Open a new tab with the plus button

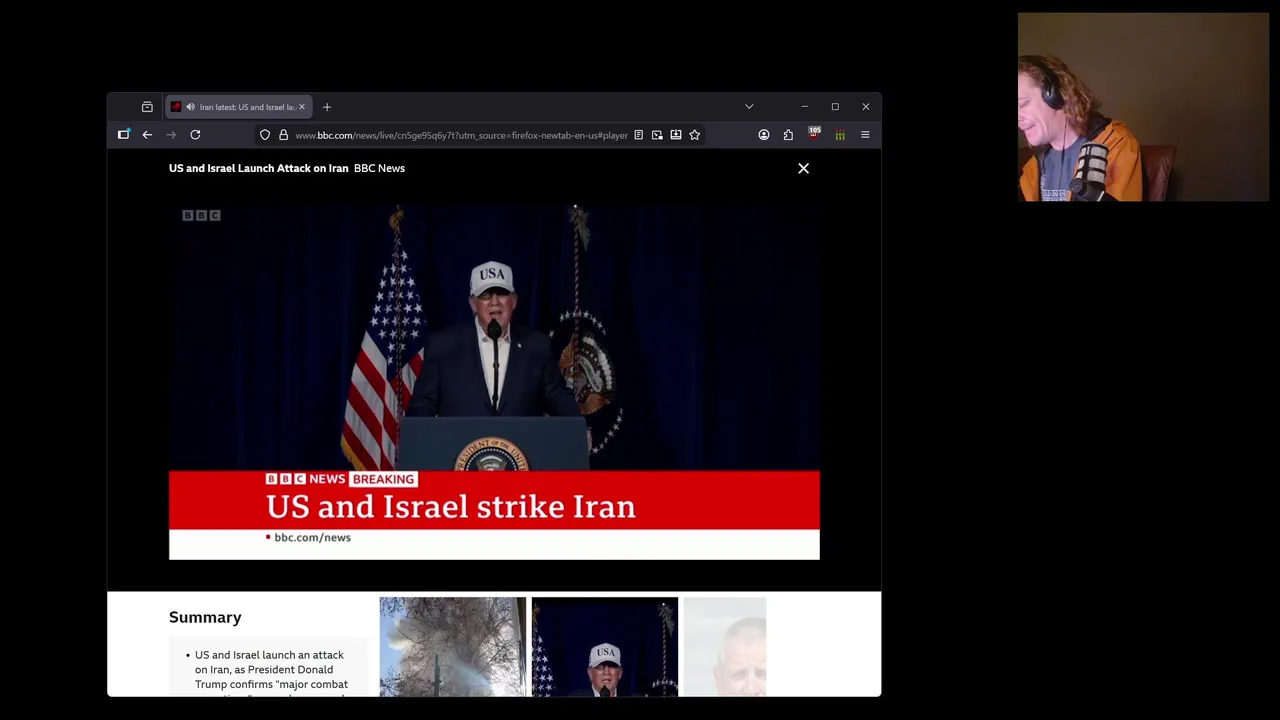327,107
